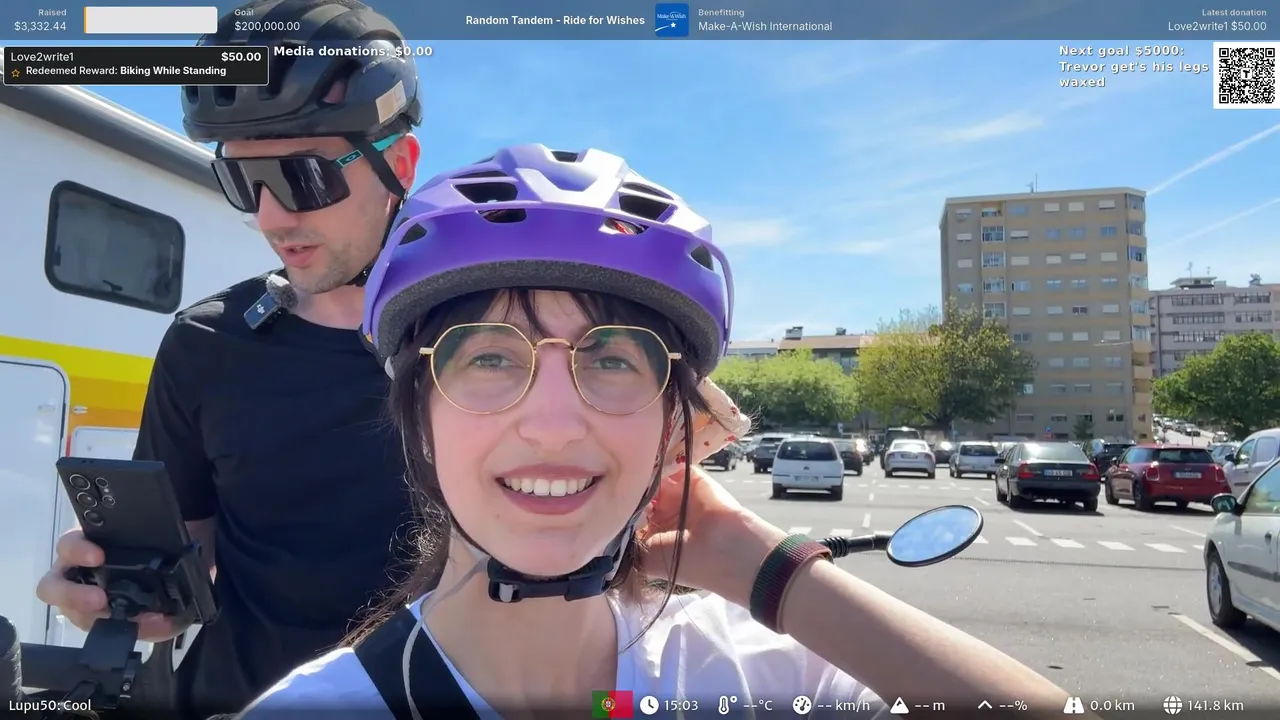The height and width of the screenshot is (720, 1280).
Task: Click the star icon in the reward alert
Action: click(x=16, y=72)
